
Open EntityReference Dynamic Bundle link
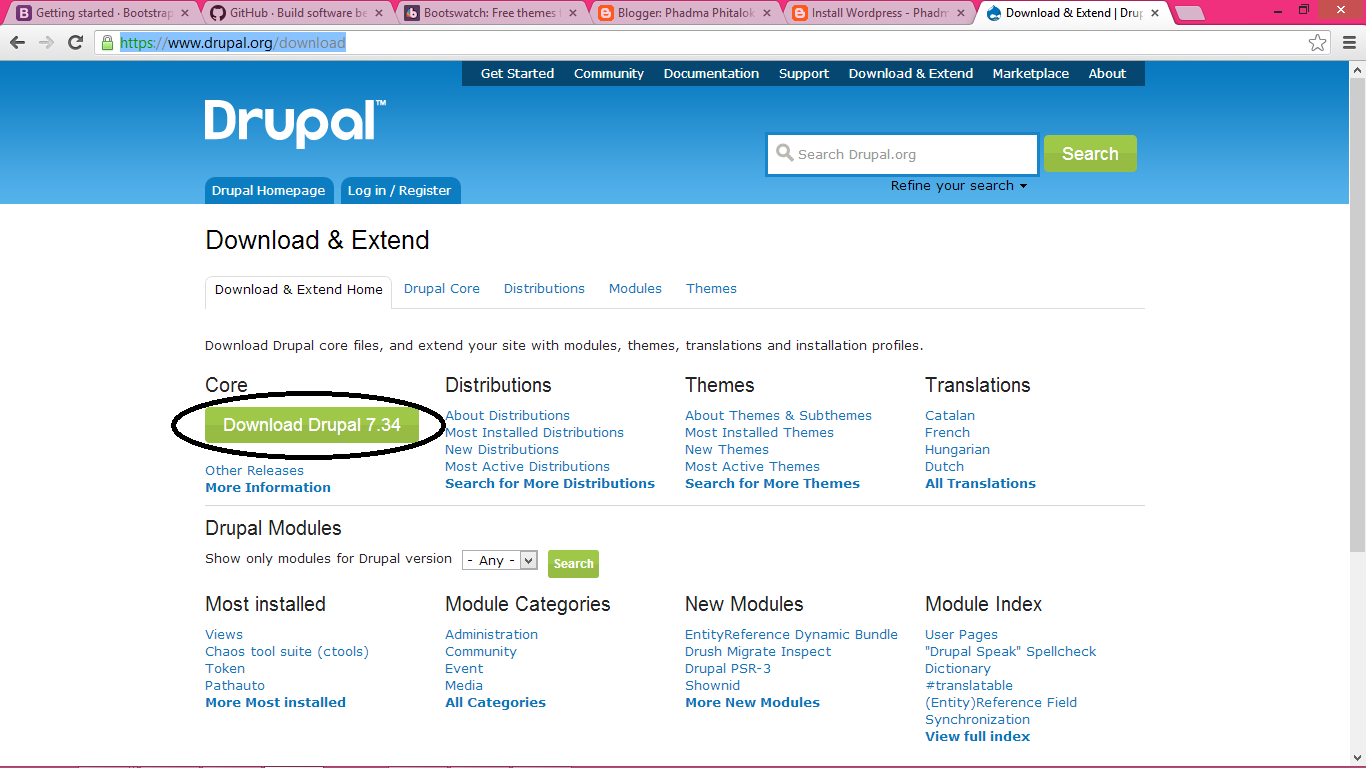pyautogui.click(x=791, y=634)
